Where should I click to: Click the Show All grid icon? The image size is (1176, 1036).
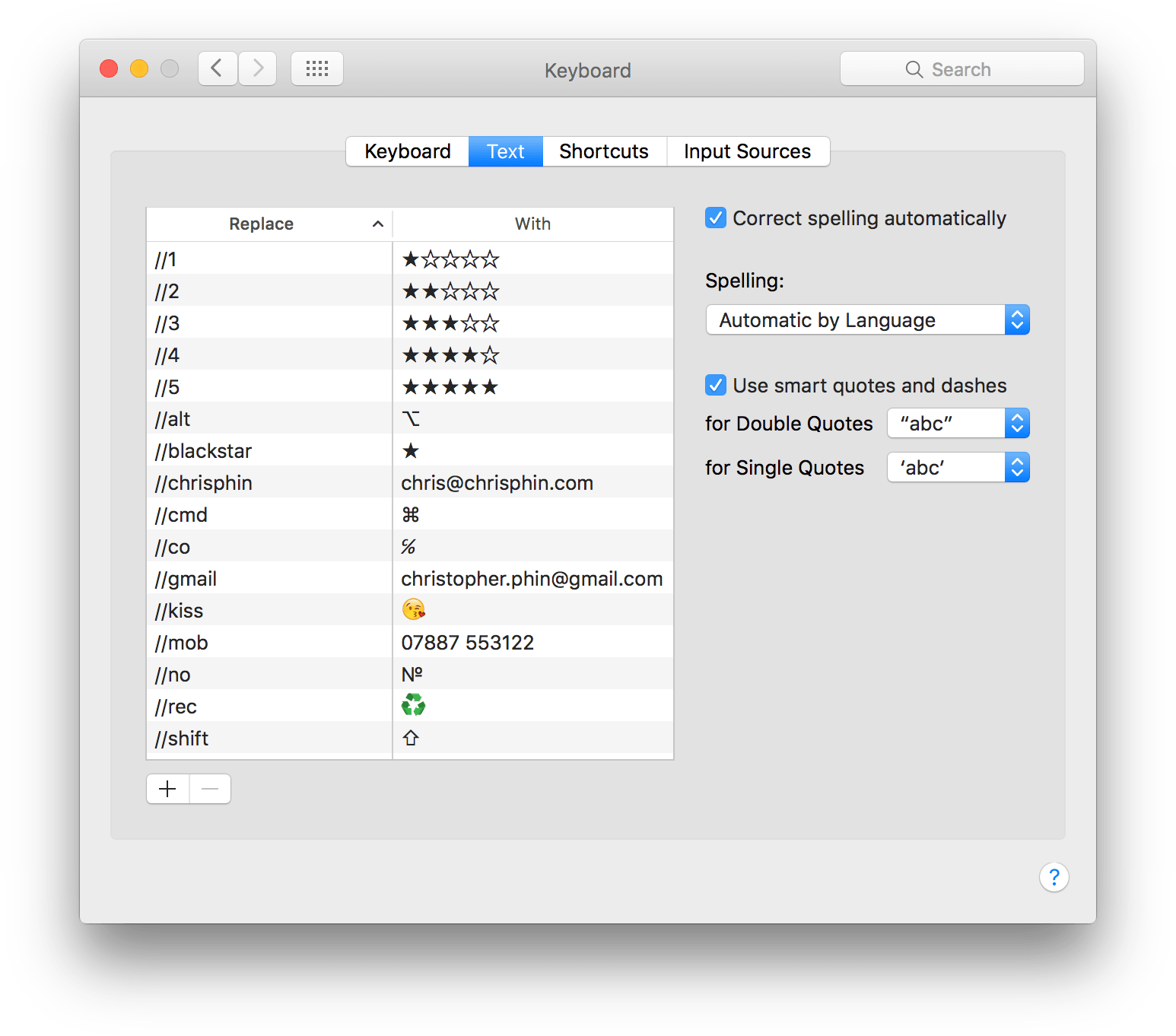[x=316, y=68]
